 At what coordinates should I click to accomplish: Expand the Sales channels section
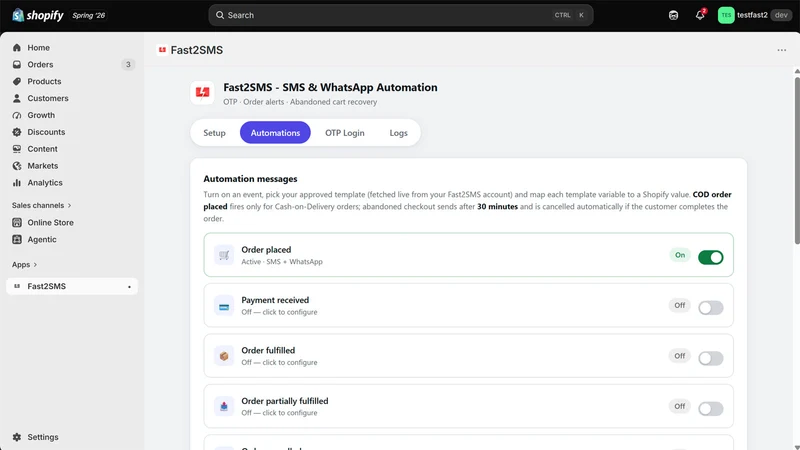pos(41,205)
